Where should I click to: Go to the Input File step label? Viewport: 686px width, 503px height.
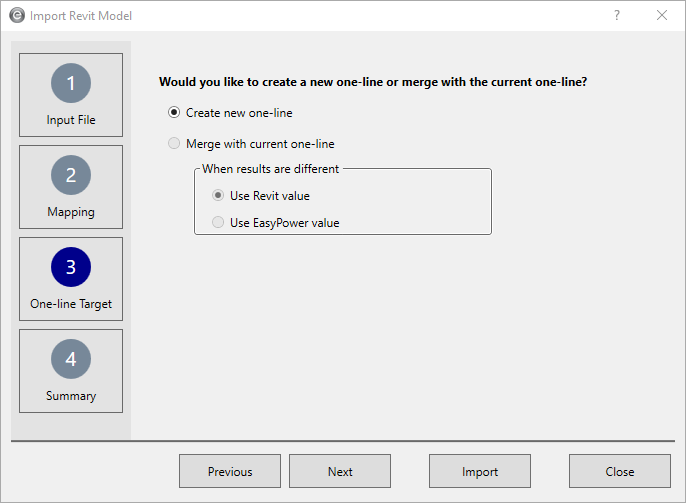[71, 120]
